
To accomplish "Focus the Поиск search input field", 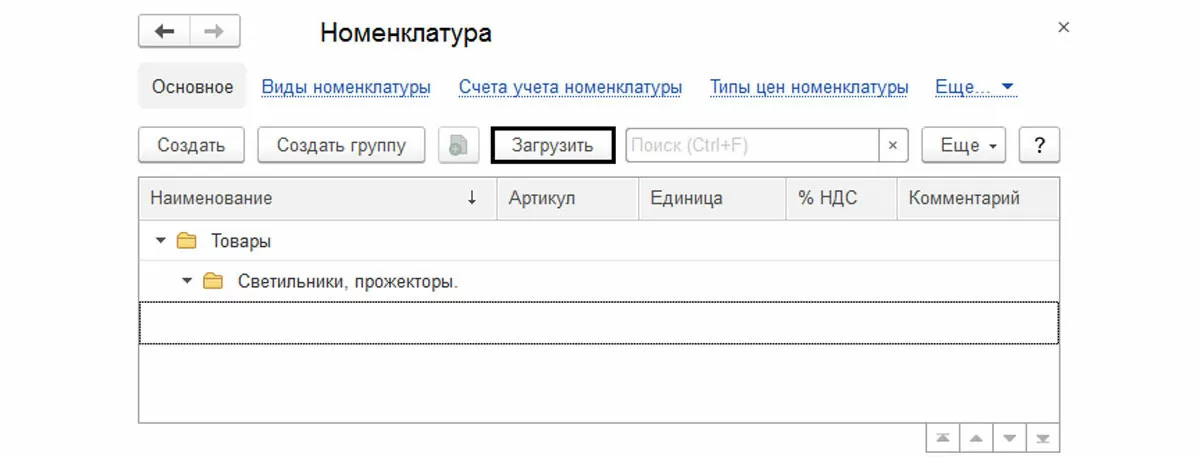I will [x=752, y=145].
